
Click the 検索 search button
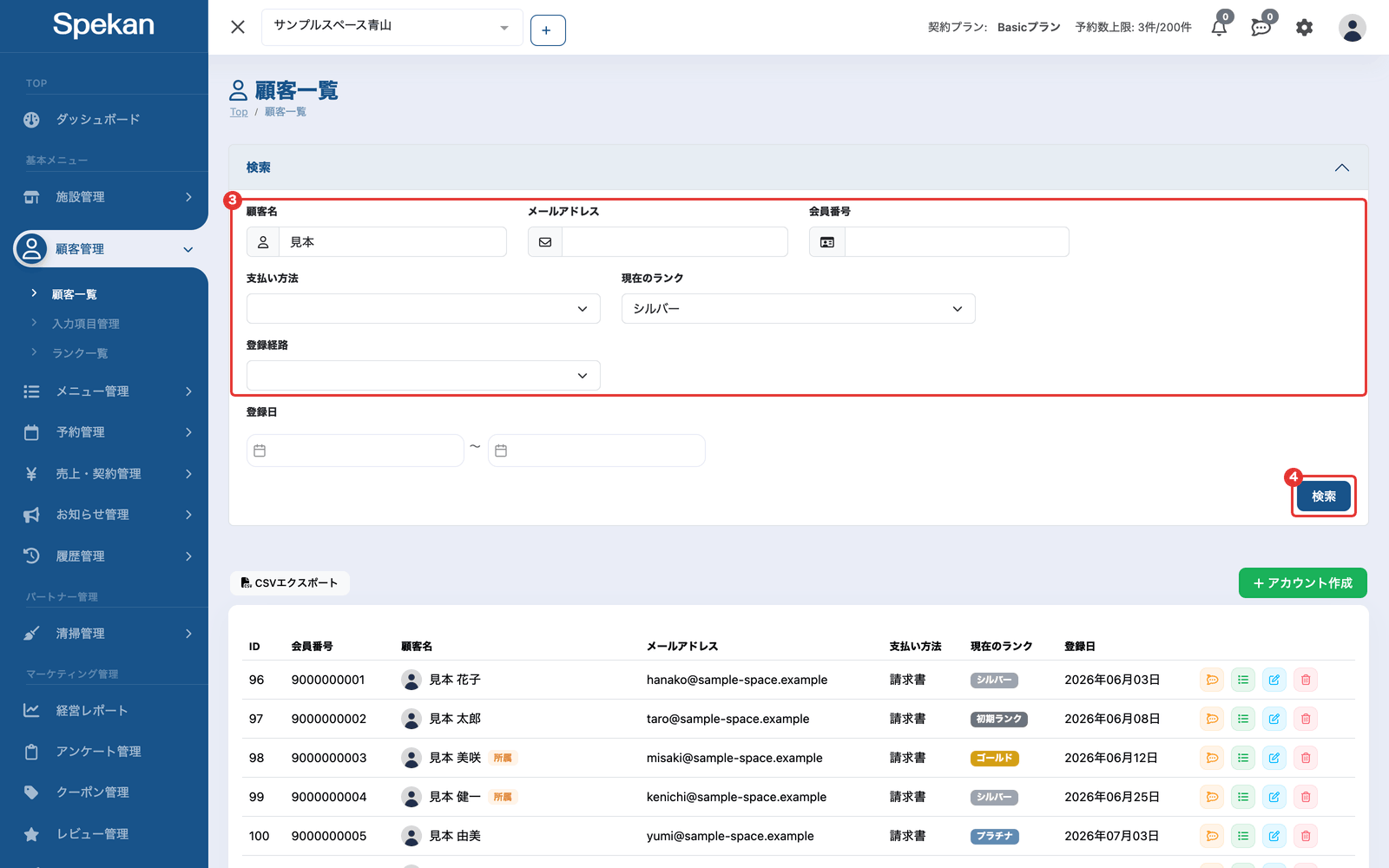coord(1324,496)
